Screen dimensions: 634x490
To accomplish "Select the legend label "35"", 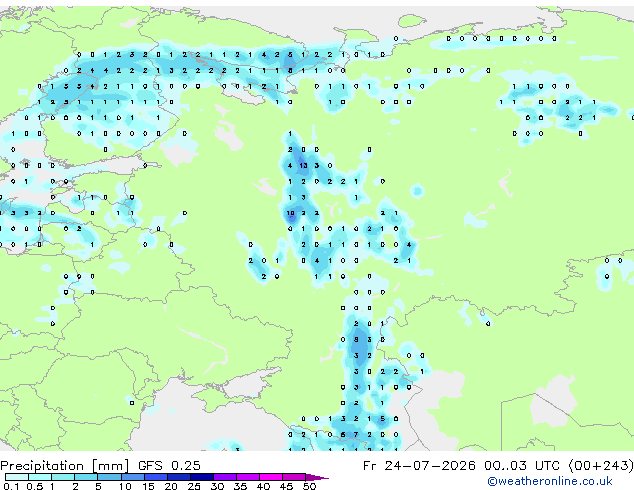I will point(240,486).
